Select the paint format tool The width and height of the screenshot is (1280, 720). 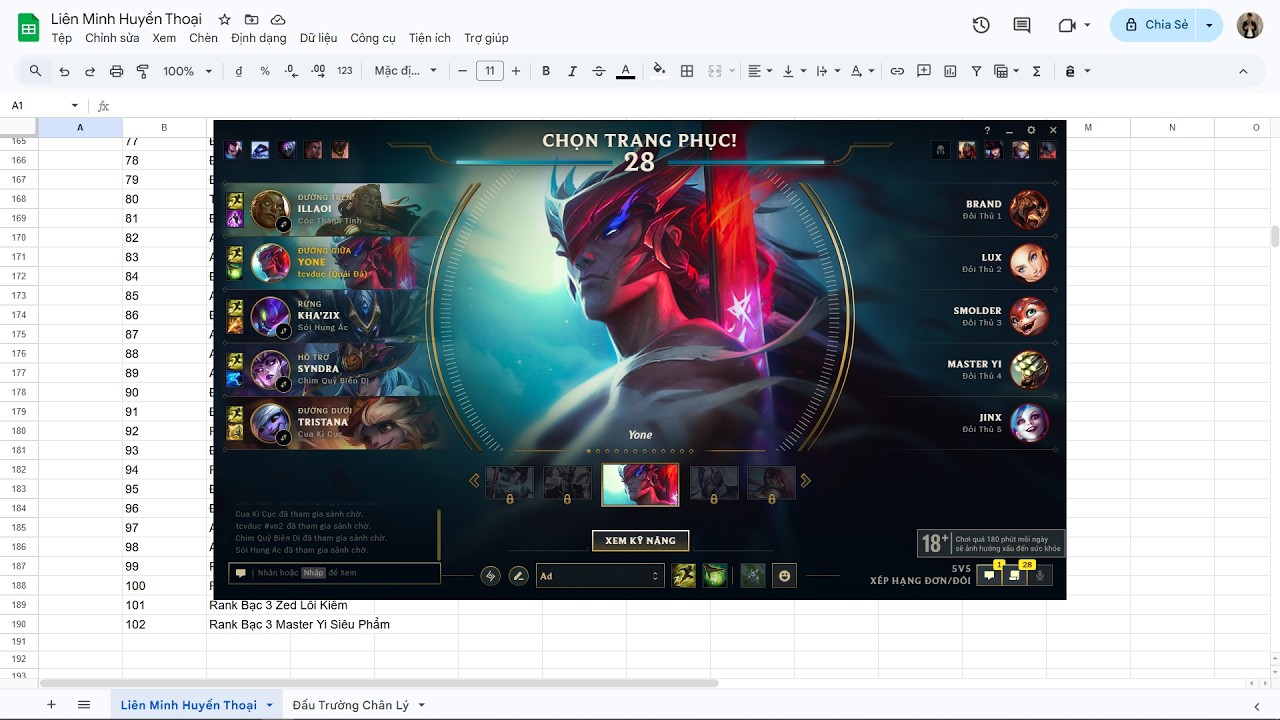coord(142,71)
